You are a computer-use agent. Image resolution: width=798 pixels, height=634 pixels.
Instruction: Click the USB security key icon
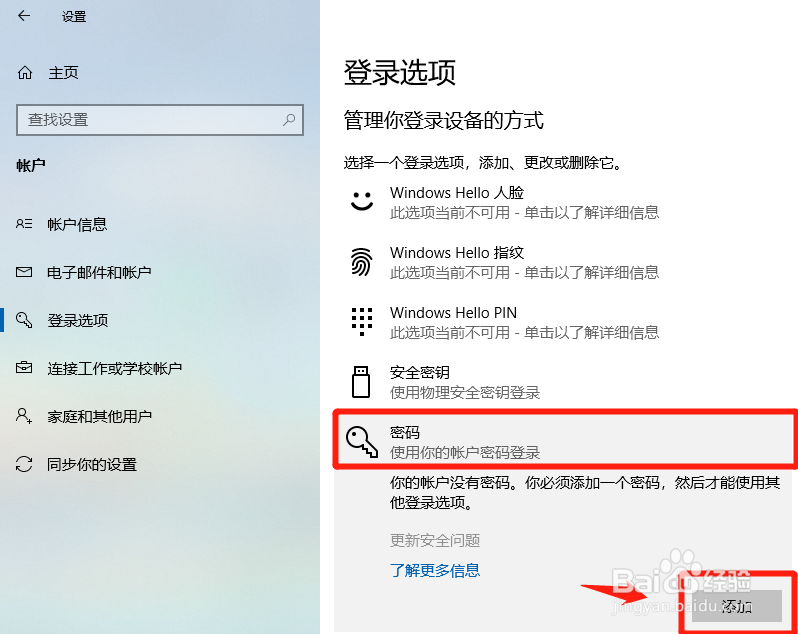pyautogui.click(x=361, y=382)
